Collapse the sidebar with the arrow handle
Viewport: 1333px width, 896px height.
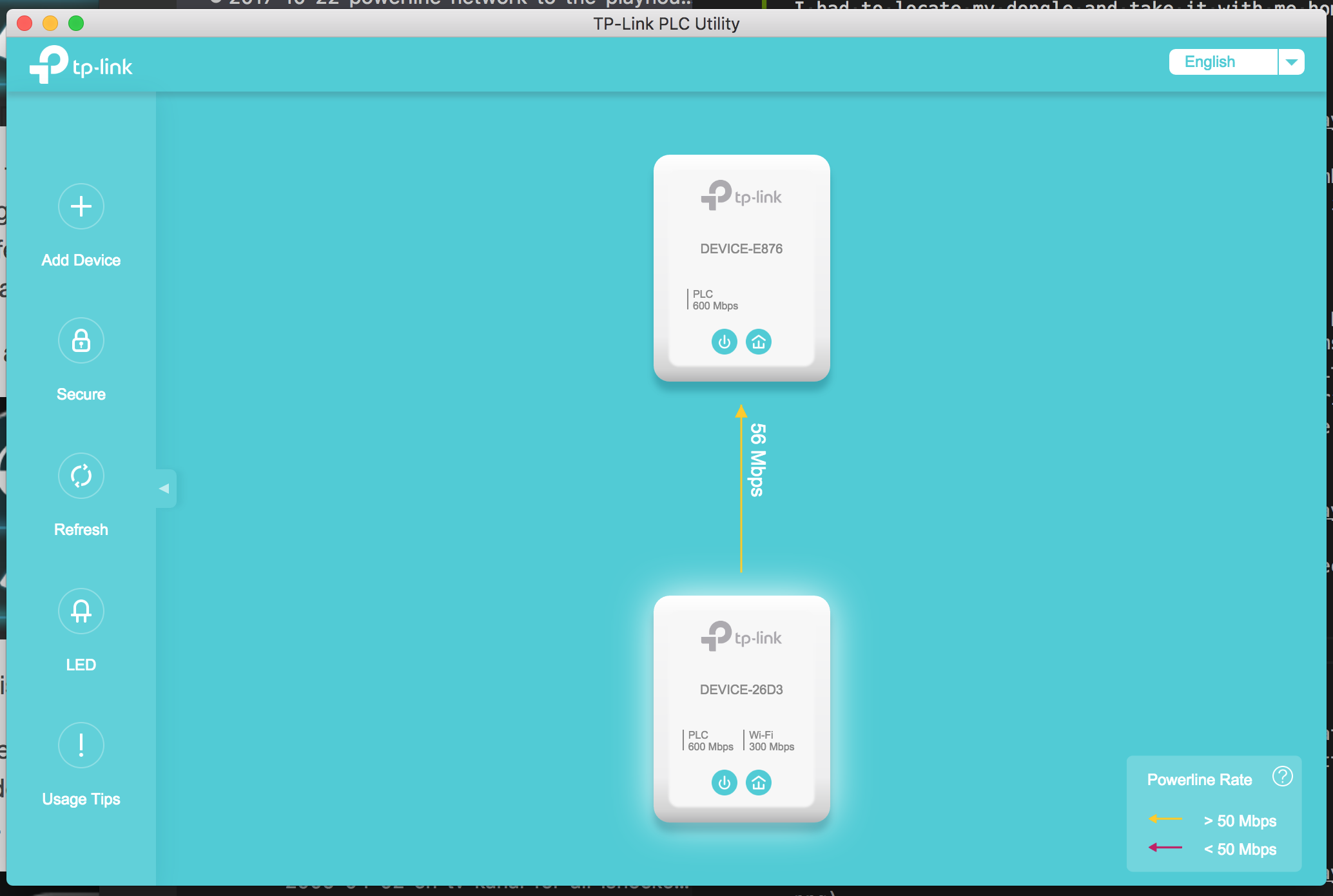coord(165,489)
